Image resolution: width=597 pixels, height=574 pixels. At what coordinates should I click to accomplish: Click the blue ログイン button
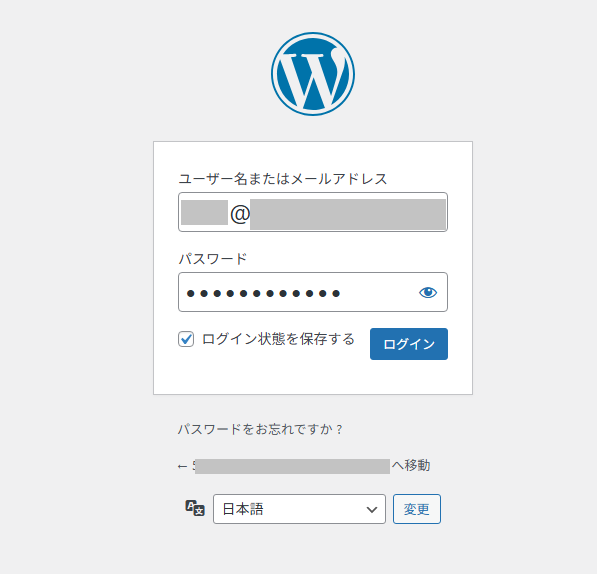[409, 344]
